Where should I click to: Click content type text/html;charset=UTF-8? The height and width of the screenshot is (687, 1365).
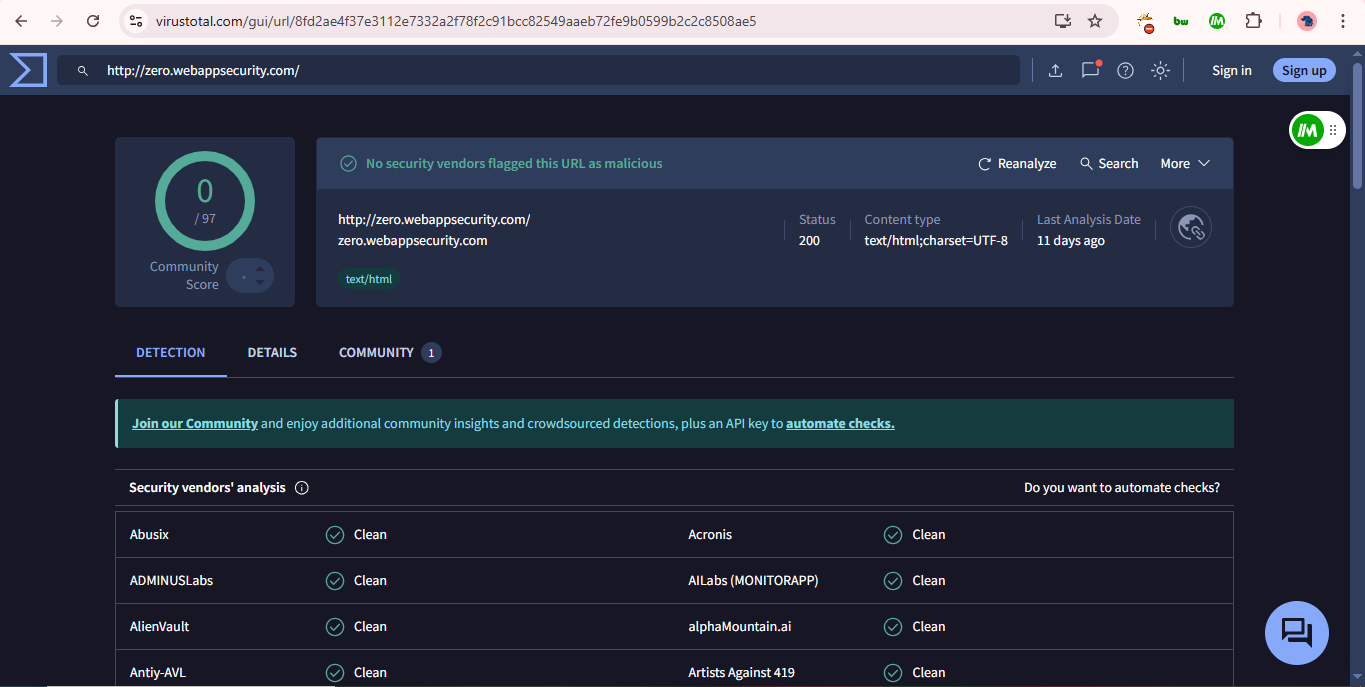936,241
